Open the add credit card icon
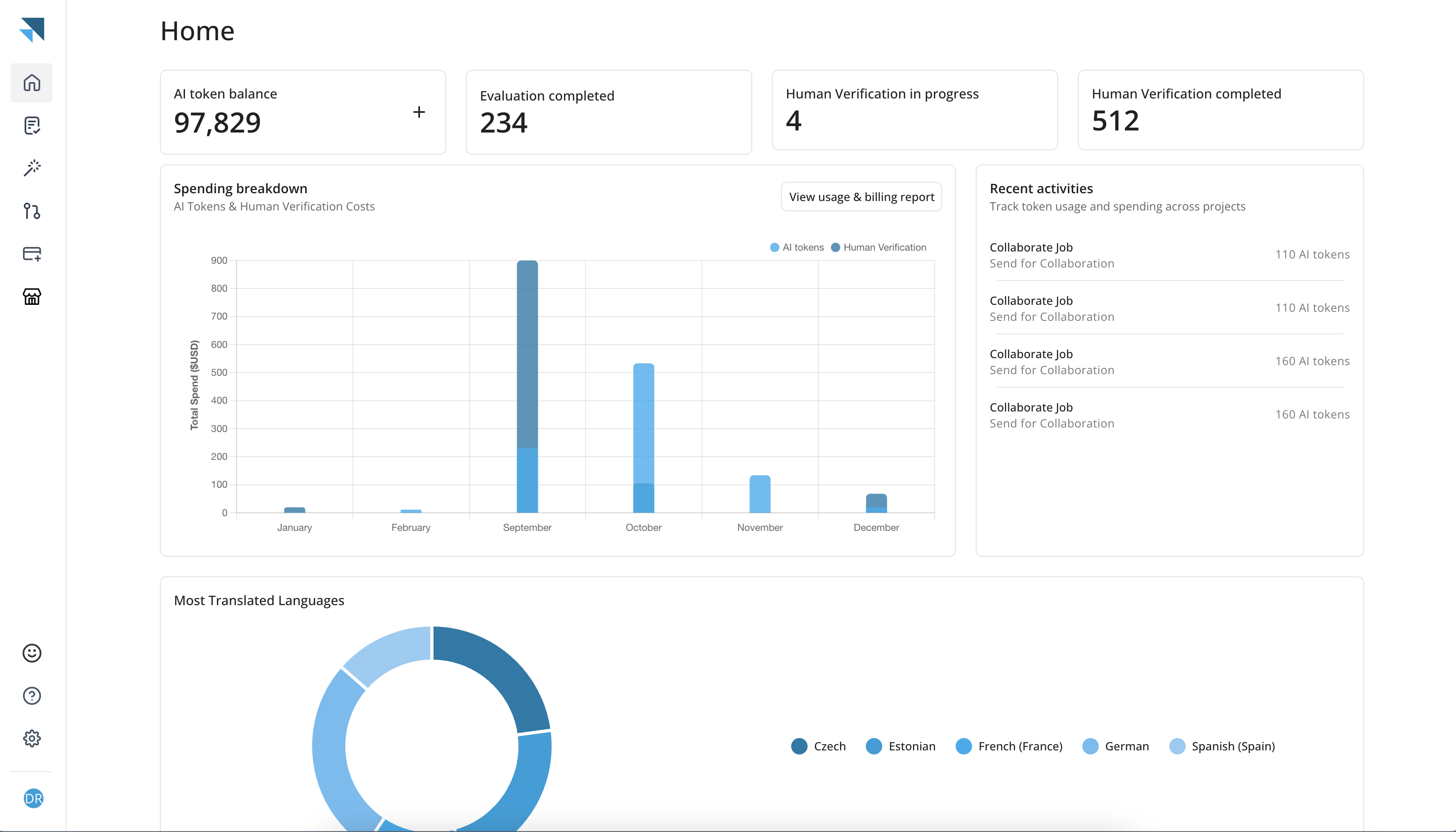1456x832 pixels. (x=32, y=254)
